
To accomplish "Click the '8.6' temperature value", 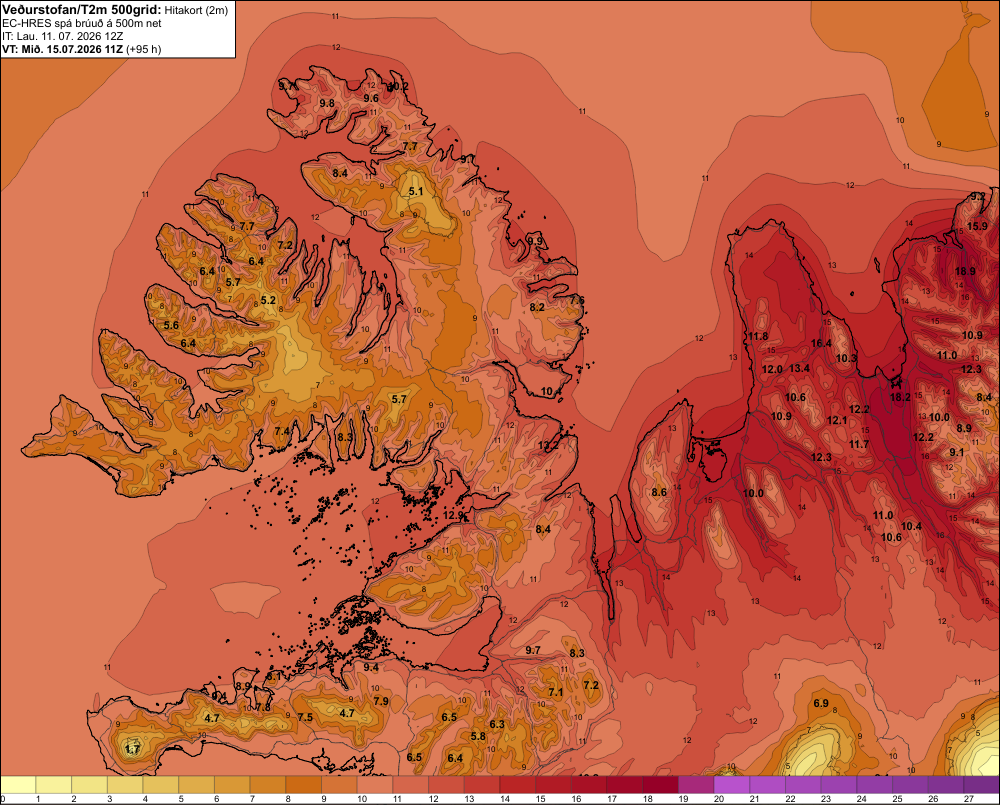I will pos(659,492).
